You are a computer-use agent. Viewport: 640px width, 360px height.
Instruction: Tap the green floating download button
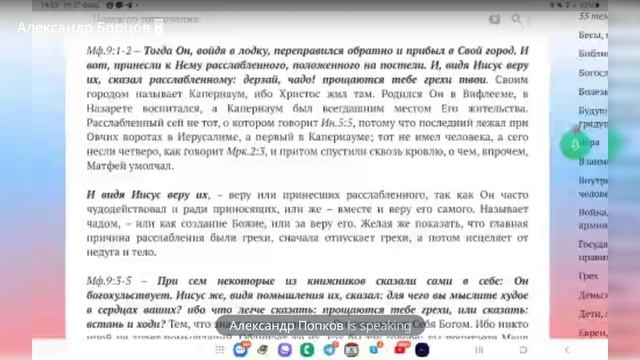[575, 144]
